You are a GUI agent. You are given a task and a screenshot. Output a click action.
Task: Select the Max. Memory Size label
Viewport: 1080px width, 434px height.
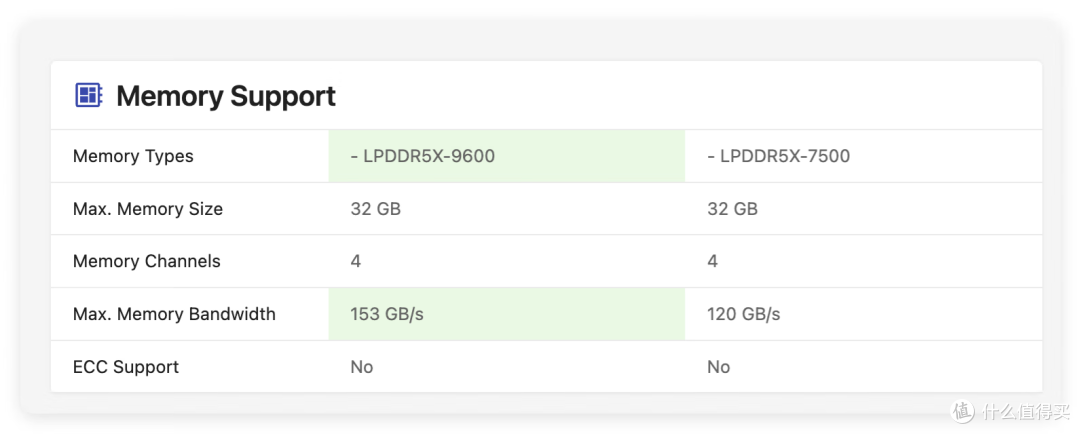click(147, 209)
